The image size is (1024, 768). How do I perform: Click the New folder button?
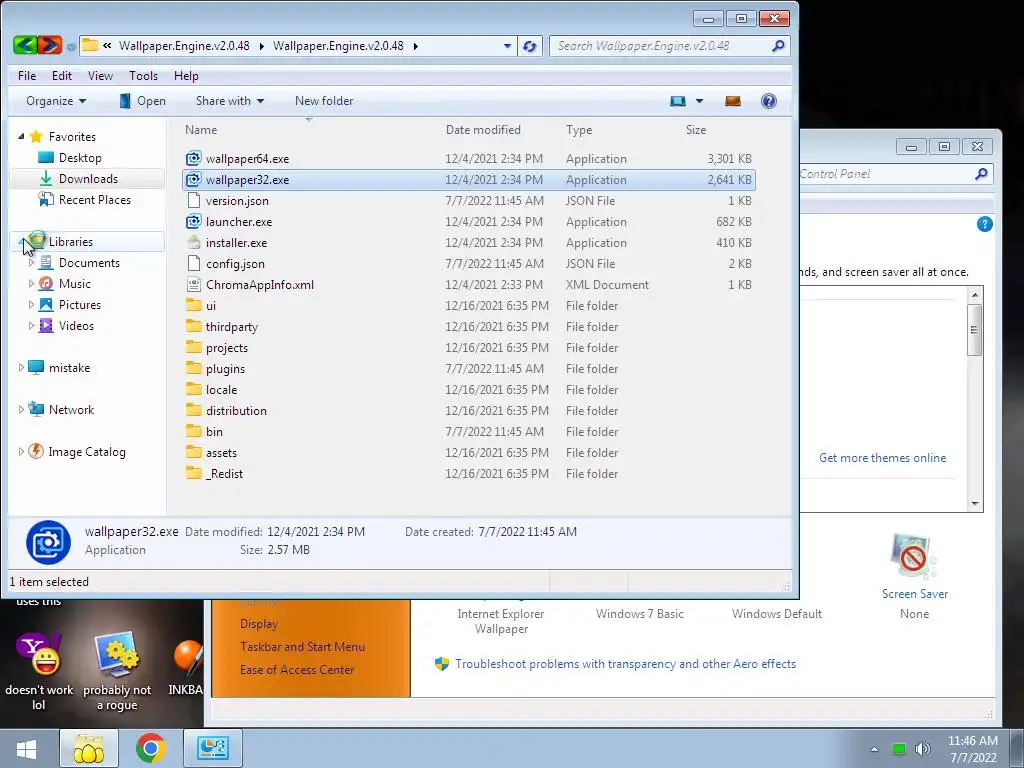pyautogui.click(x=324, y=101)
